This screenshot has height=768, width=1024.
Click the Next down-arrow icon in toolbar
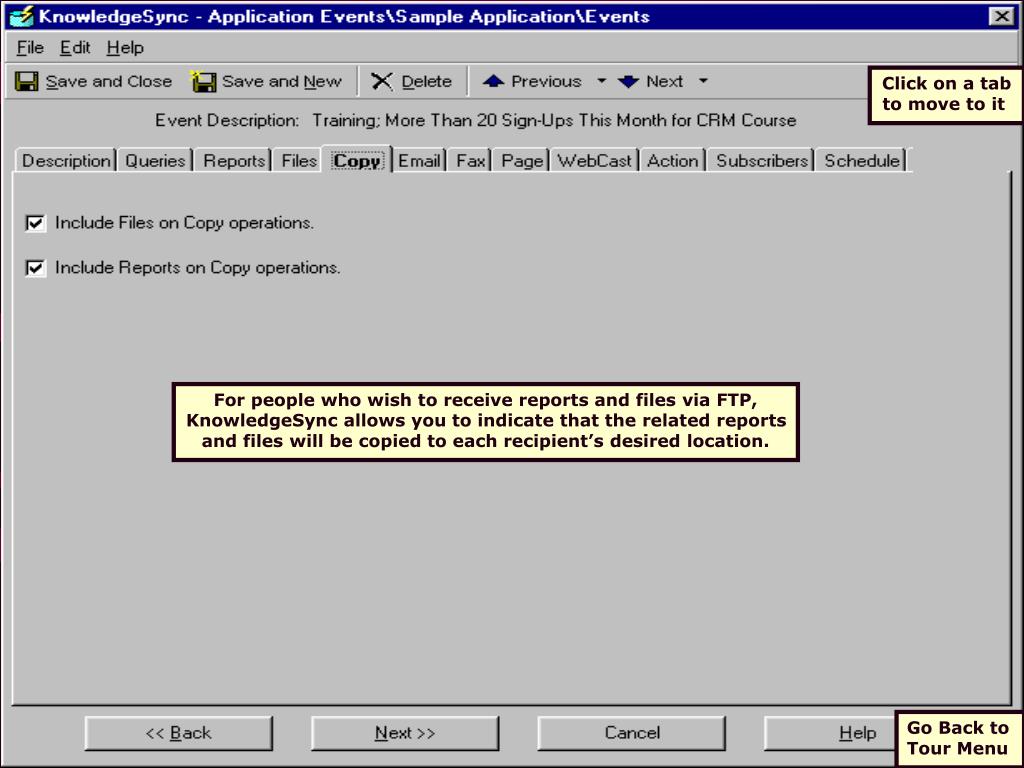click(x=628, y=82)
